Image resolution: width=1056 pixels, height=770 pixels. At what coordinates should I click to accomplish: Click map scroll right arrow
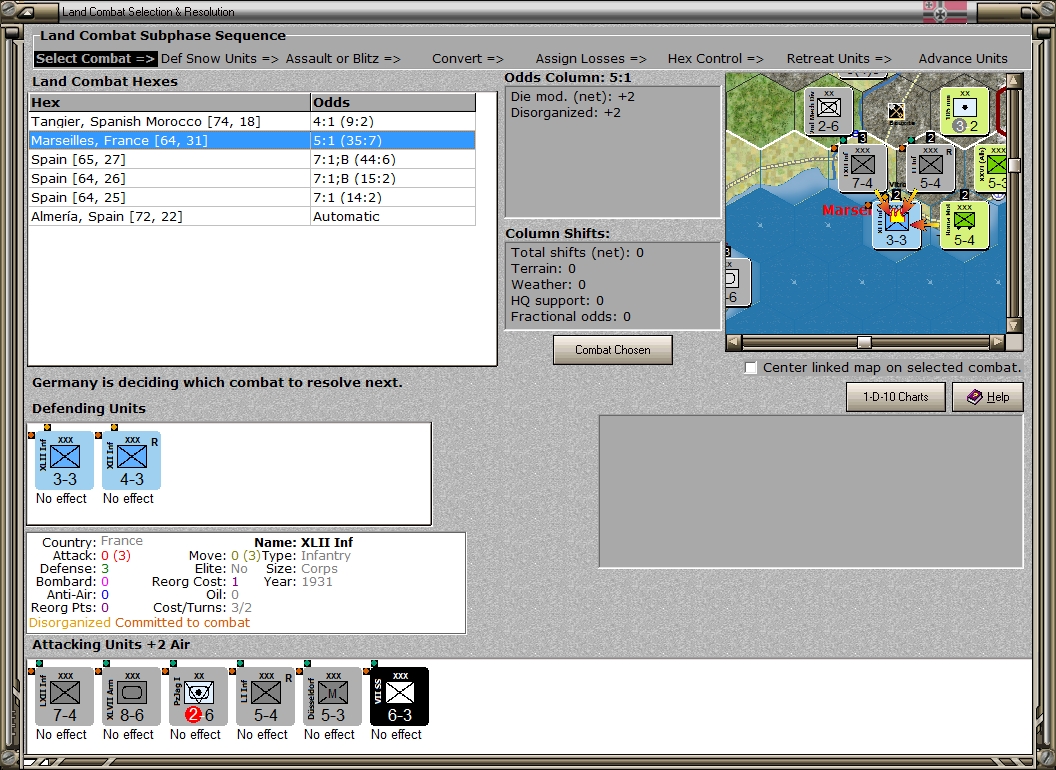(998, 342)
